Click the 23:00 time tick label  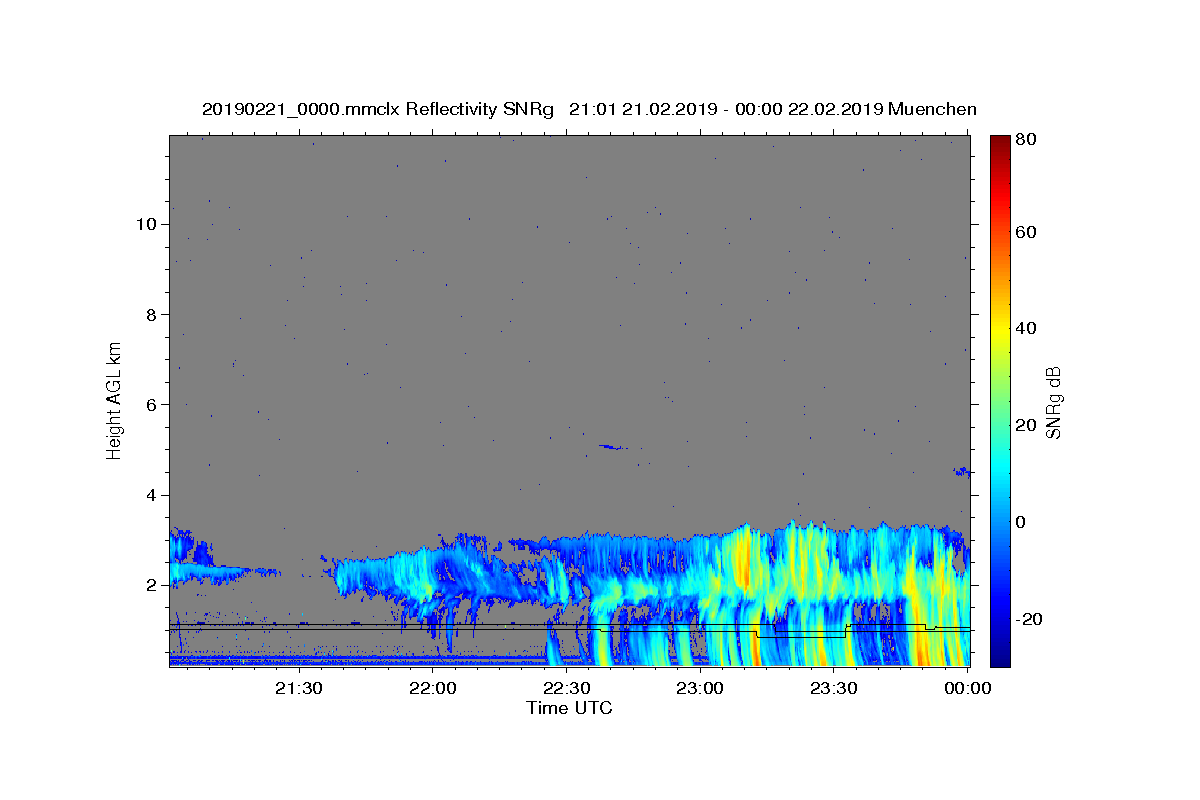(x=700, y=688)
